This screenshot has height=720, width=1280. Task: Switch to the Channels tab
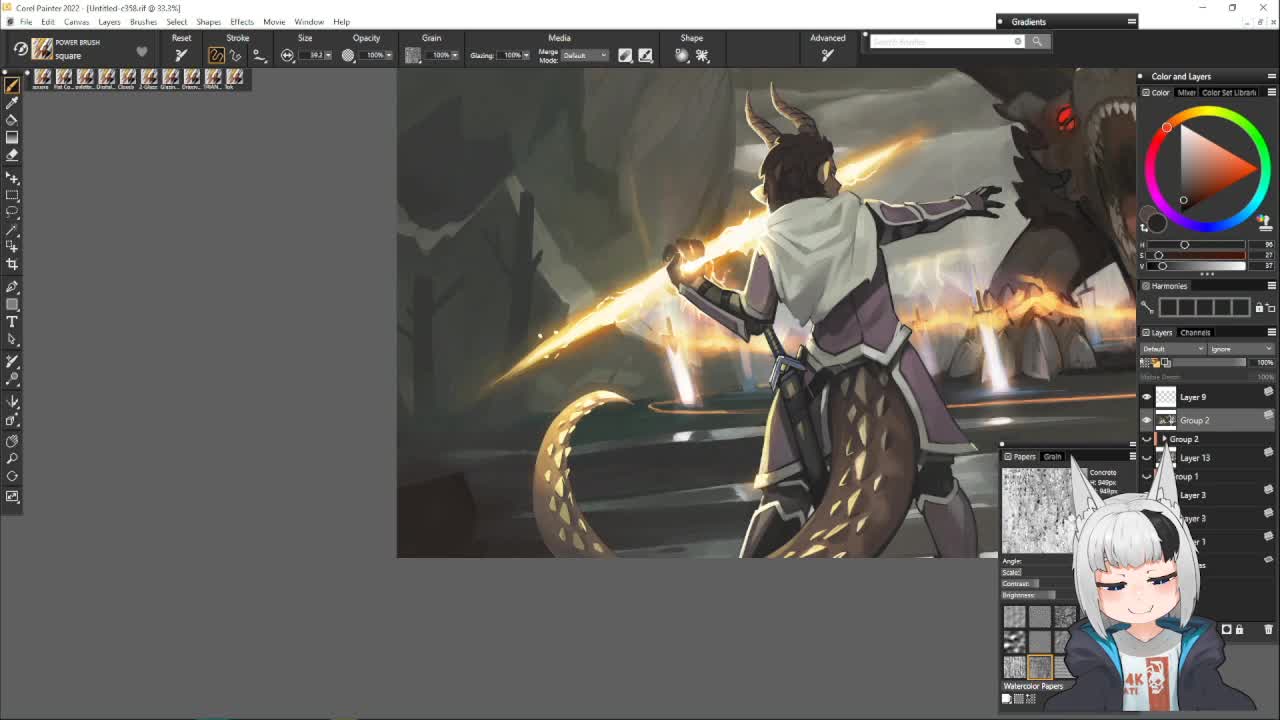pos(1195,333)
